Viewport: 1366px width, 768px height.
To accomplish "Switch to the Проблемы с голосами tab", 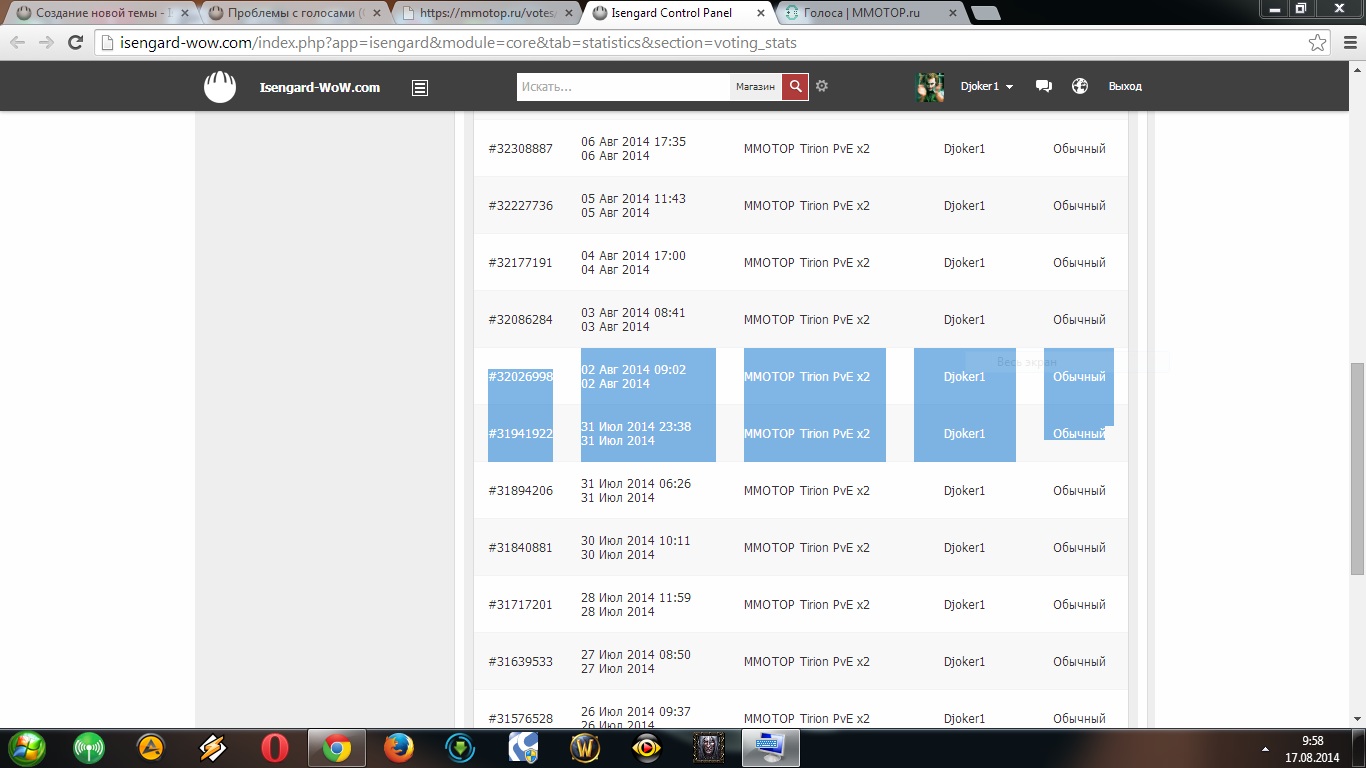I will pos(294,13).
